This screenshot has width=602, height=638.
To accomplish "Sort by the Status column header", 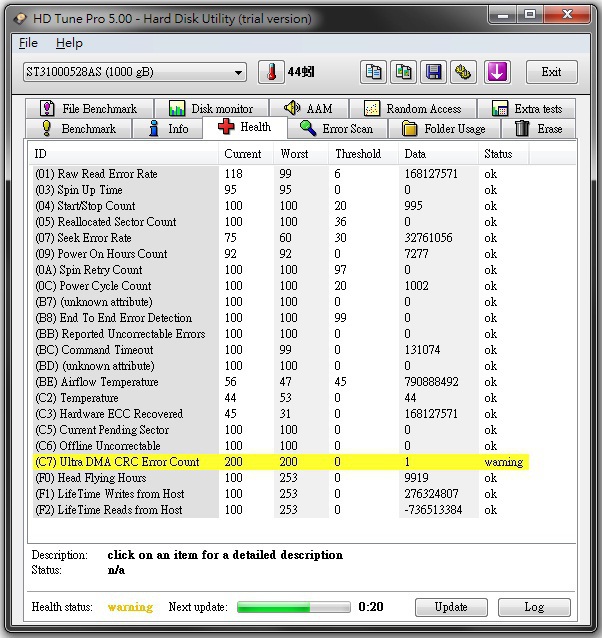I will (x=504, y=154).
